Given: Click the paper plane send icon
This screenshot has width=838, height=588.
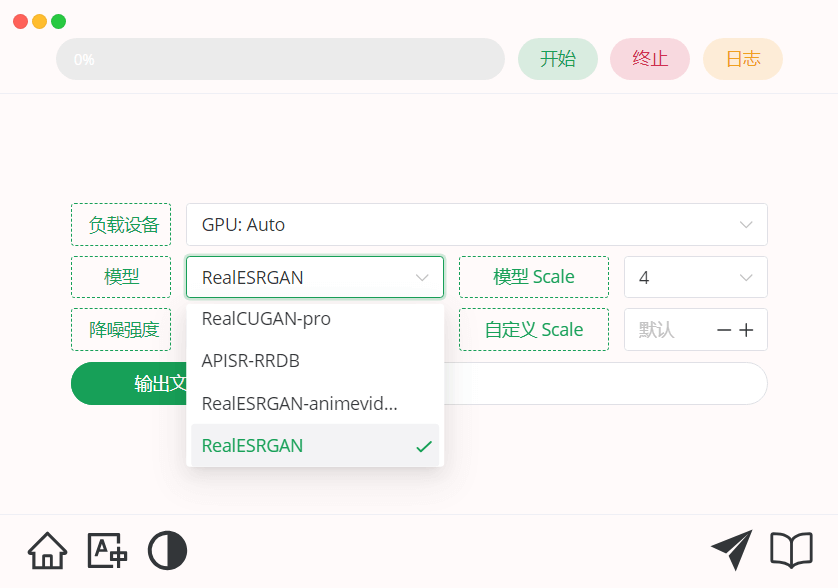Looking at the screenshot, I should (x=732, y=550).
